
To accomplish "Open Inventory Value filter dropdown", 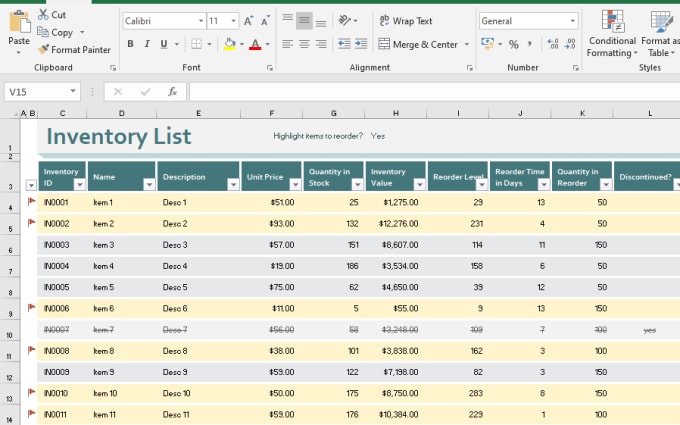I will (x=419, y=185).
